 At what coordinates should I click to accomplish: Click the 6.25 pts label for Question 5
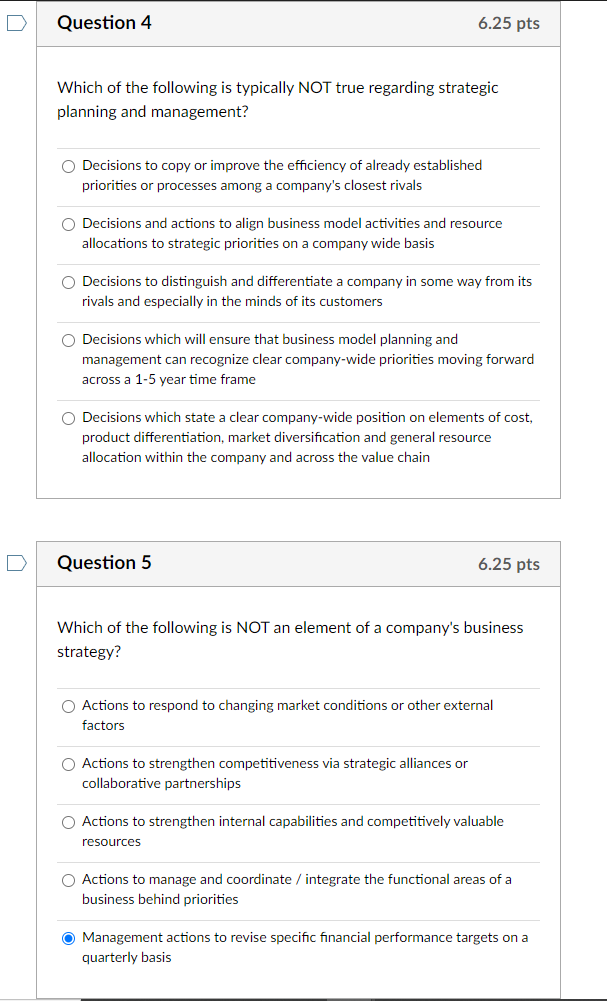coord(510,563)
